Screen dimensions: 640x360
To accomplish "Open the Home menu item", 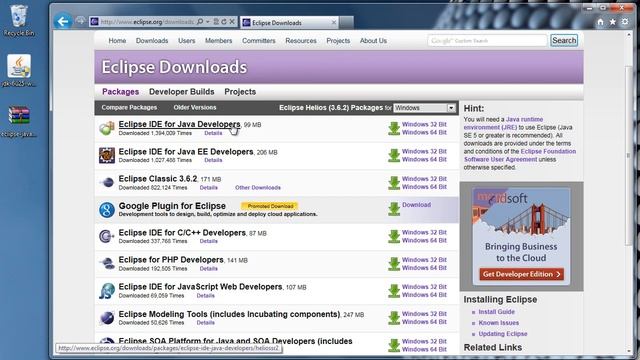I will (x=117, y=41).
